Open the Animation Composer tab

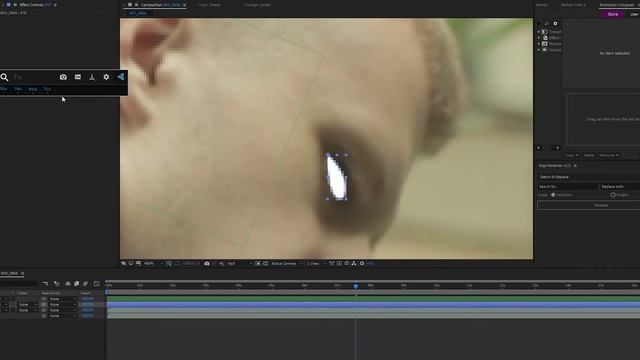click(617, 5)
